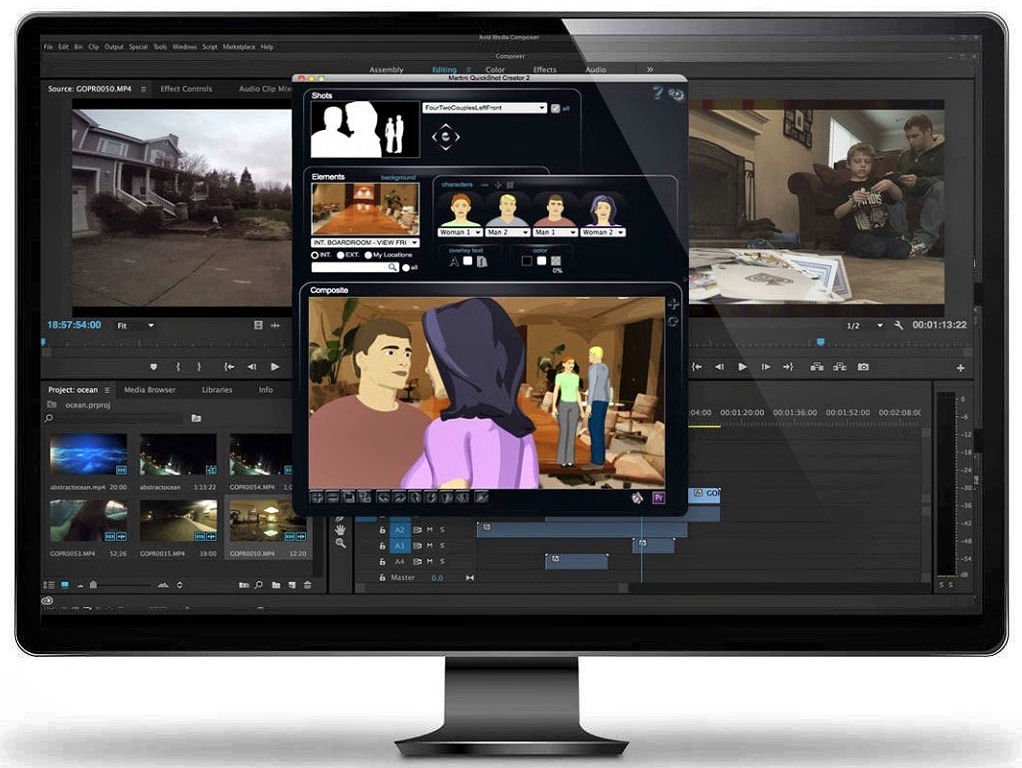Open the Man 1 character dropdown
The height and width of the screenshot is (768, 1022).
(x=555, y=232)
